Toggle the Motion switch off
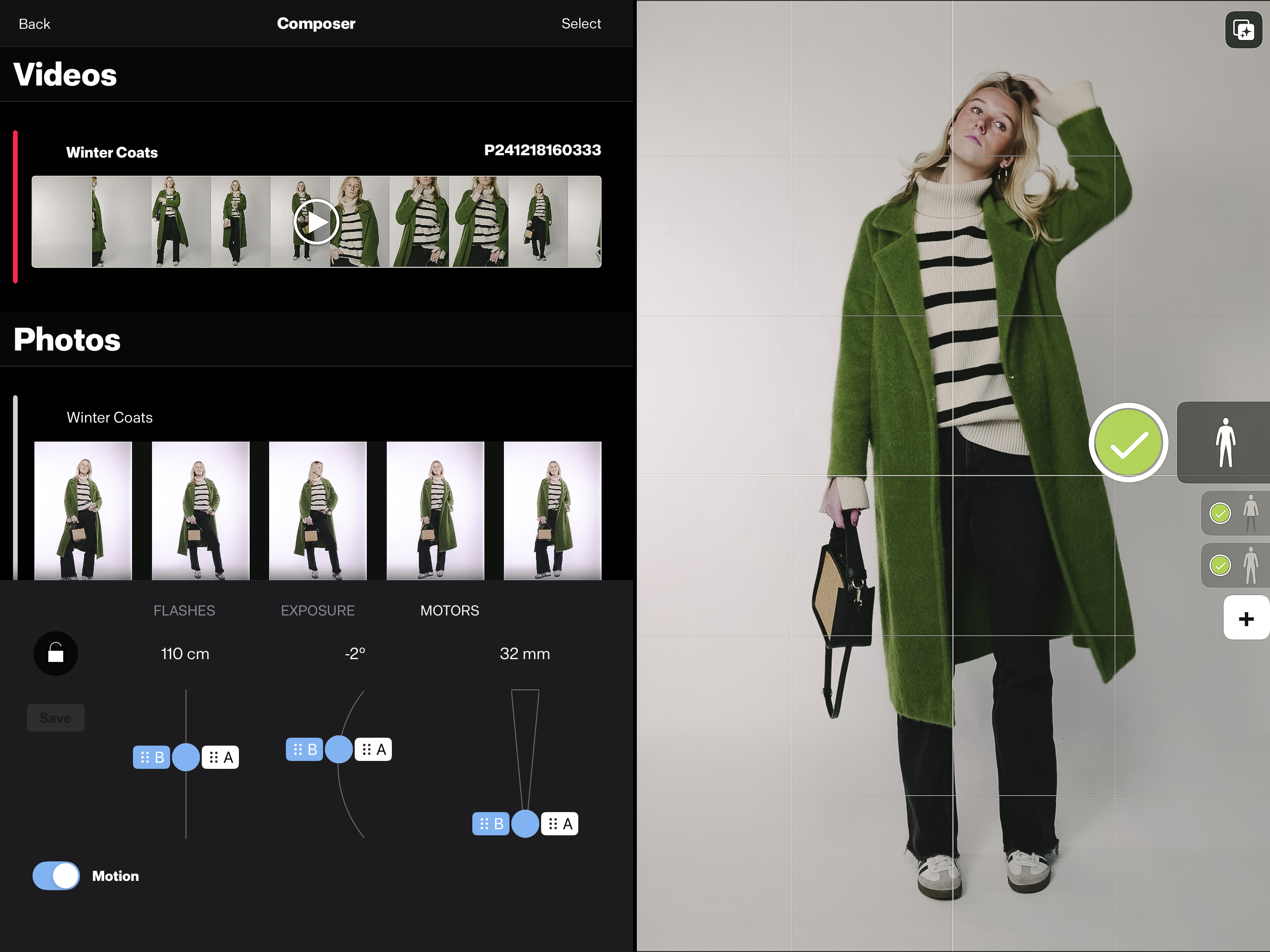This screenshot has width=1270, height=952. 56,876
